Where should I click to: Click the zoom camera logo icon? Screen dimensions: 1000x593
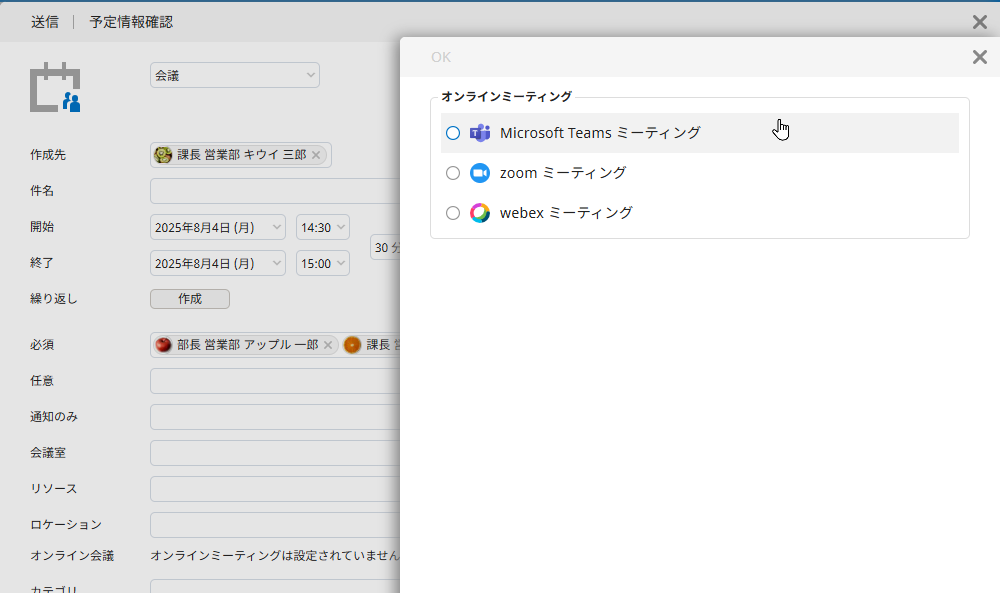480,173
